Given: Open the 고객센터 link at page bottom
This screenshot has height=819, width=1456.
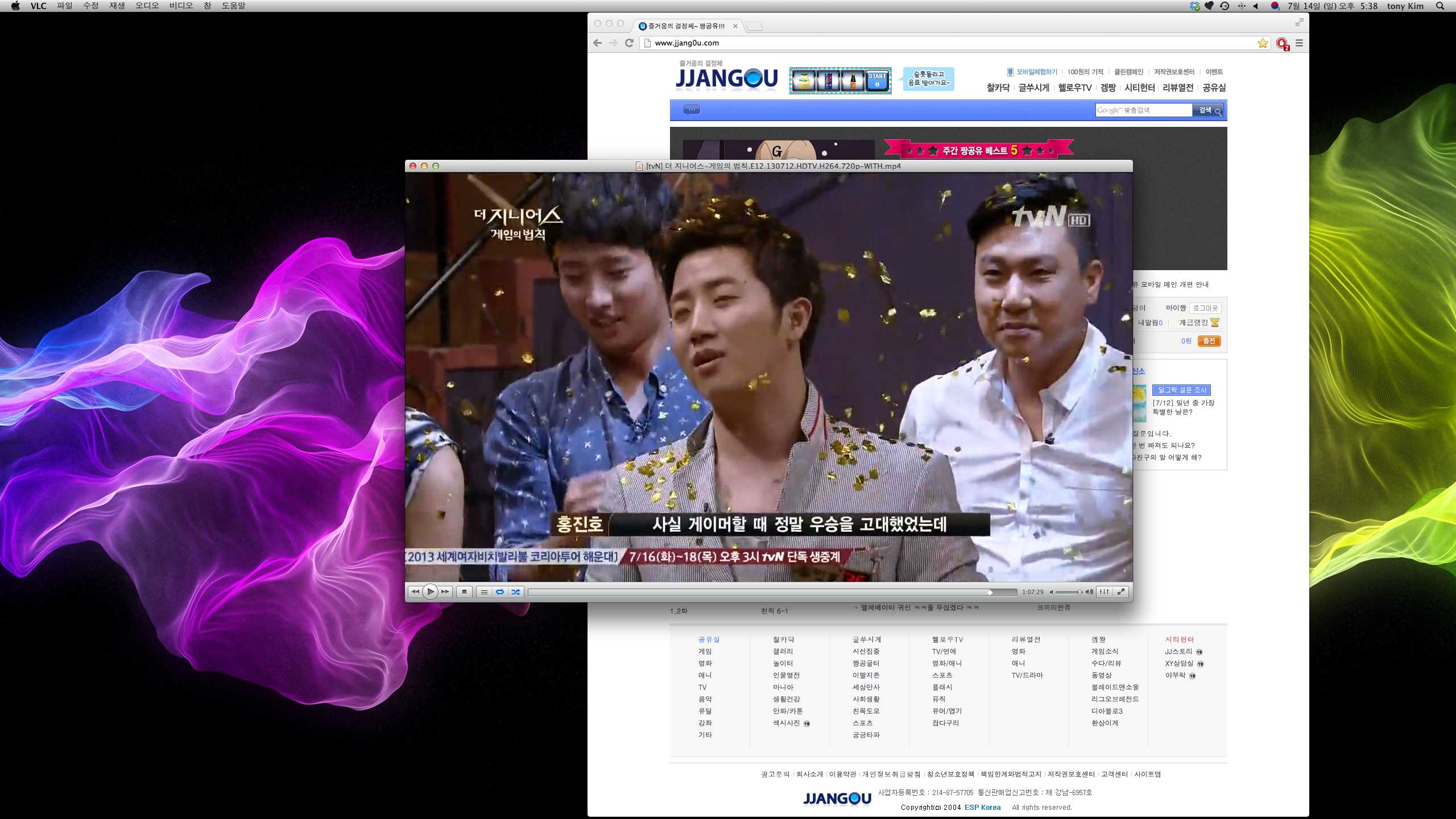Looking at the screenshot, I should 1114,774.
